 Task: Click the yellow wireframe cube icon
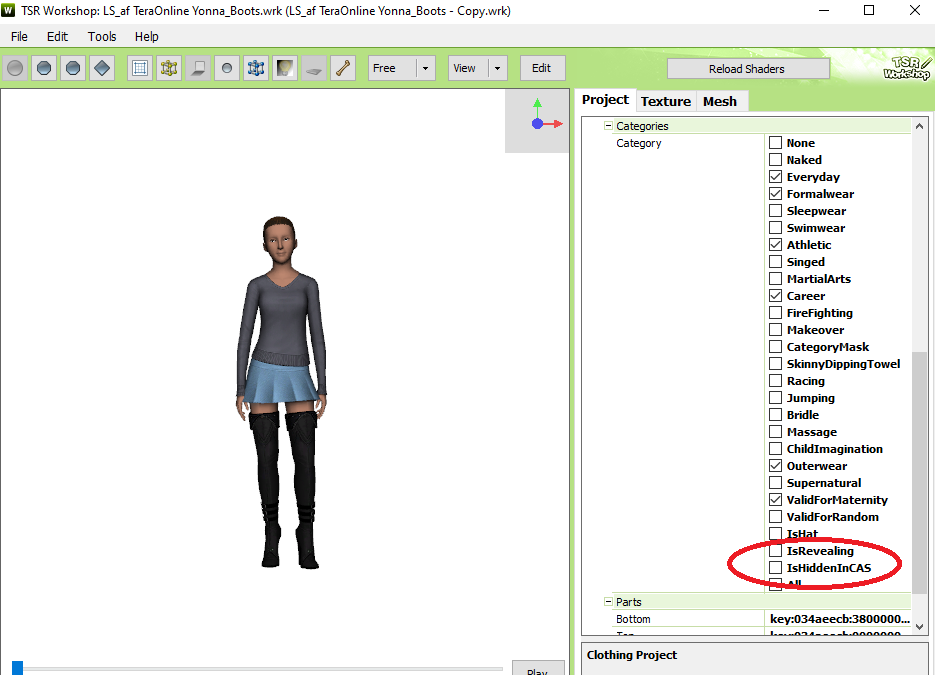pos(169,68)
